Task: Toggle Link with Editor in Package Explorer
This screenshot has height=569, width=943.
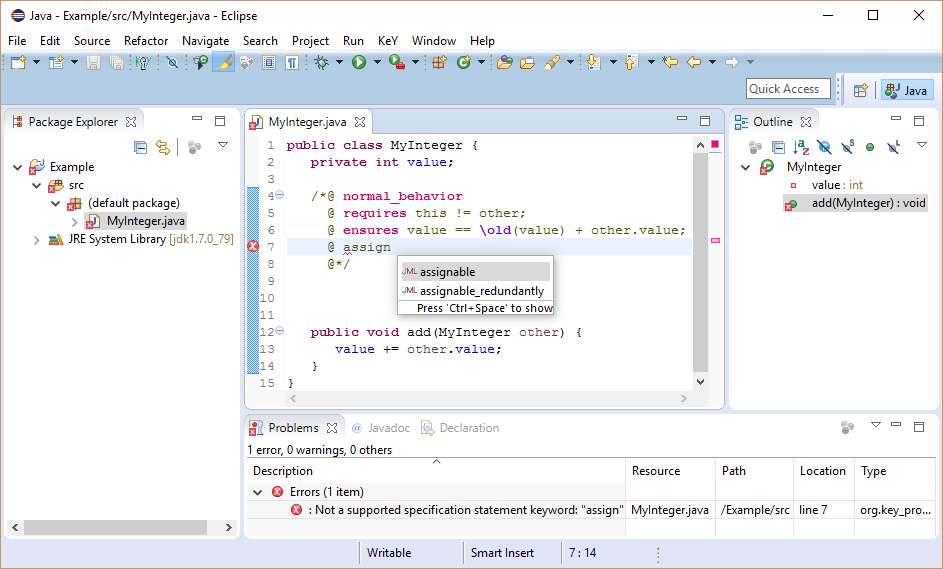Action: (163, 147)
